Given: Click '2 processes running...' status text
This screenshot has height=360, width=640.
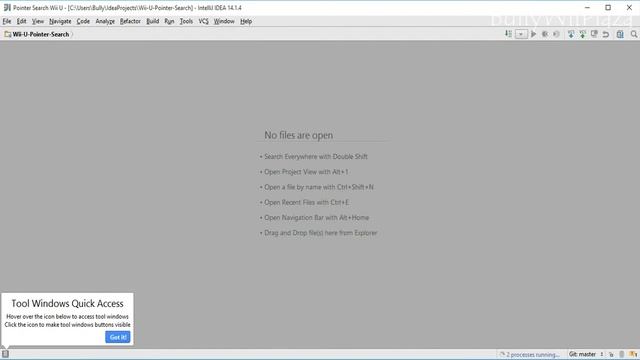Looking at the screenshot, I should [533, 355].
